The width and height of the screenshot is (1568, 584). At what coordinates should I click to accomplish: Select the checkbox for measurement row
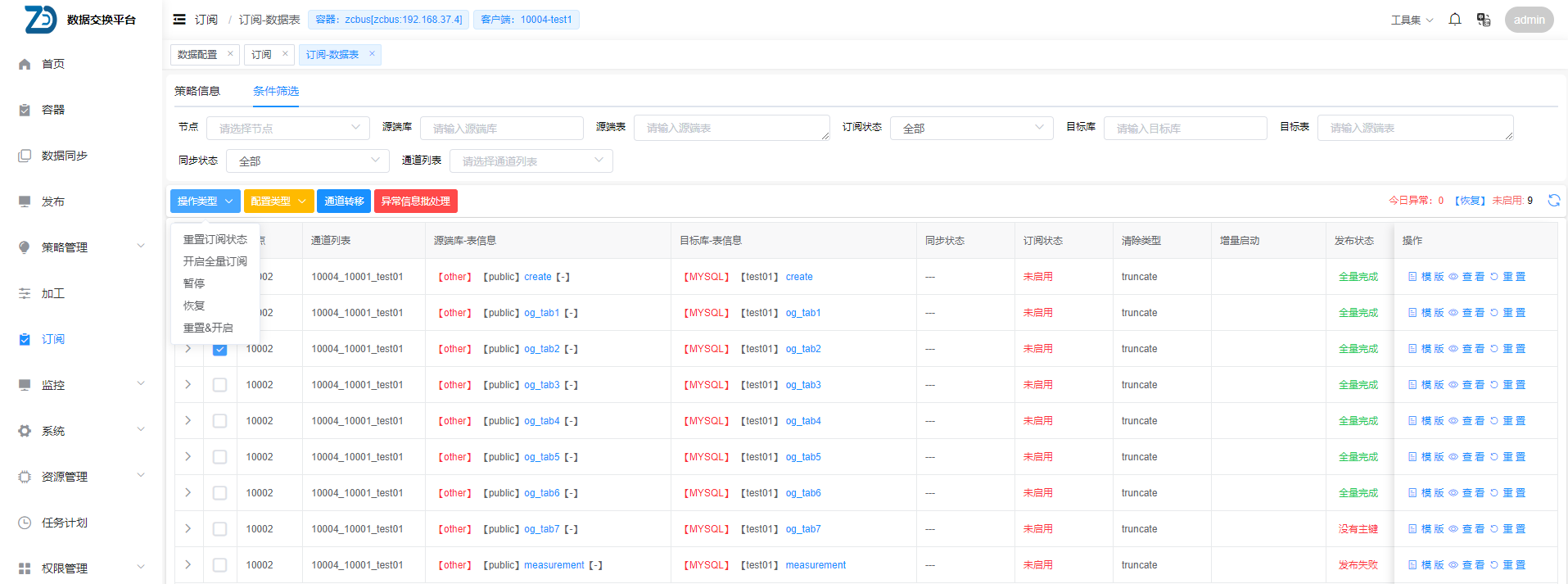[219, 565]
